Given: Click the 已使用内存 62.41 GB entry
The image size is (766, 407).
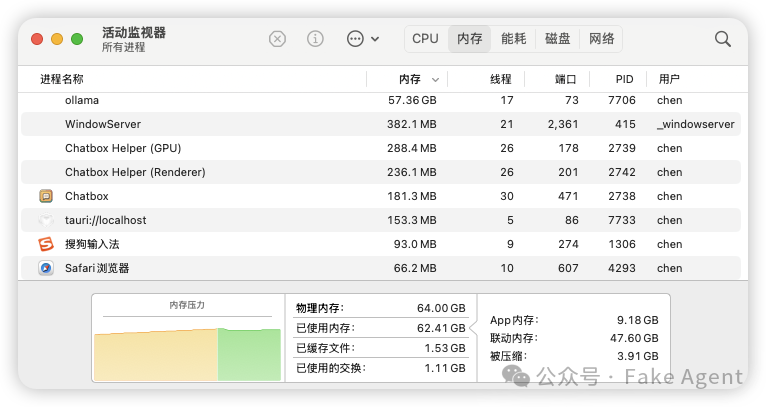Looking at the screenshot, I should click(x=381, y=328).
